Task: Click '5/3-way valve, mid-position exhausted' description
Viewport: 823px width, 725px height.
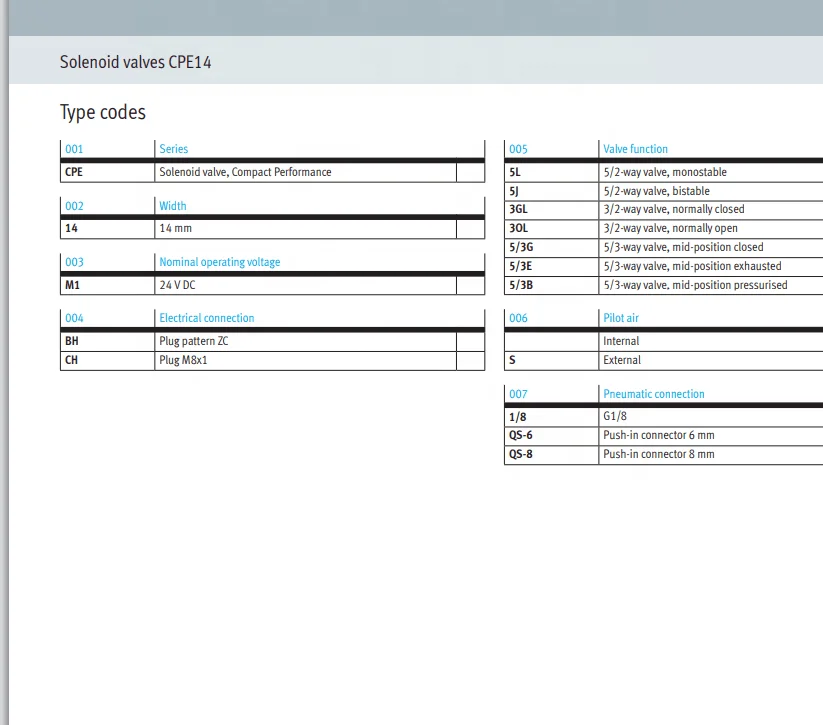Action: point(692,266)
